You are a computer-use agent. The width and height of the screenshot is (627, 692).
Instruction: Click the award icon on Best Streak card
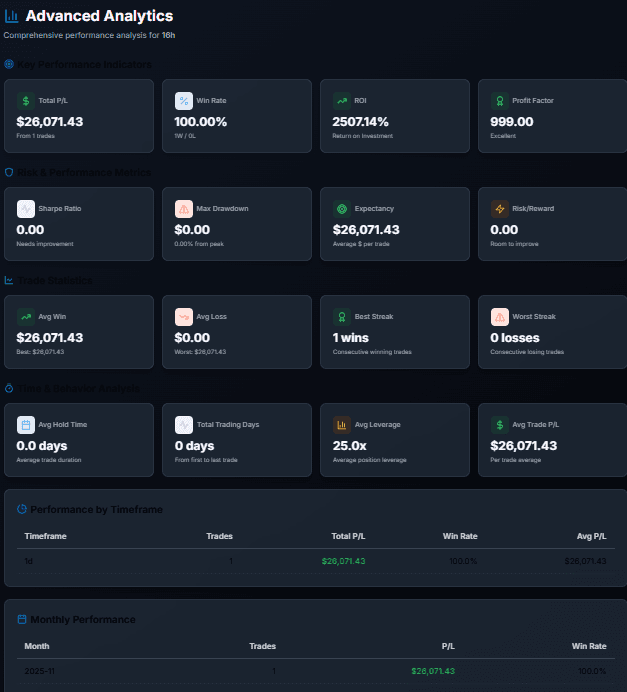(342, 316)
